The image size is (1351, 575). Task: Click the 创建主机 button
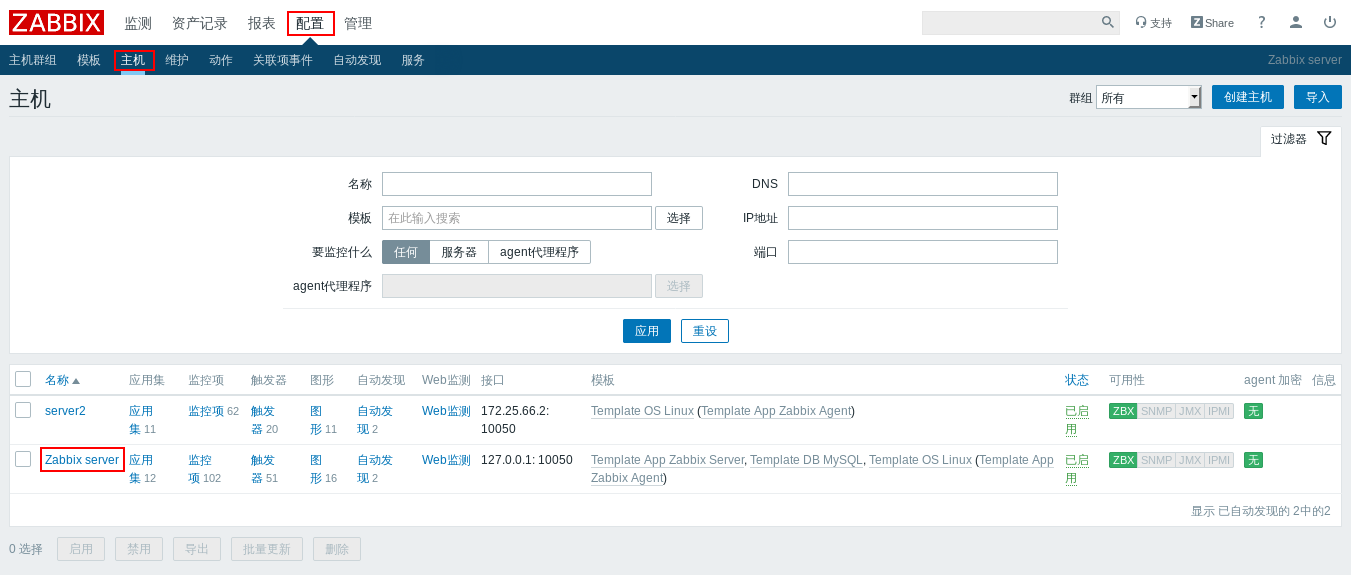[x=1248, y=97]
